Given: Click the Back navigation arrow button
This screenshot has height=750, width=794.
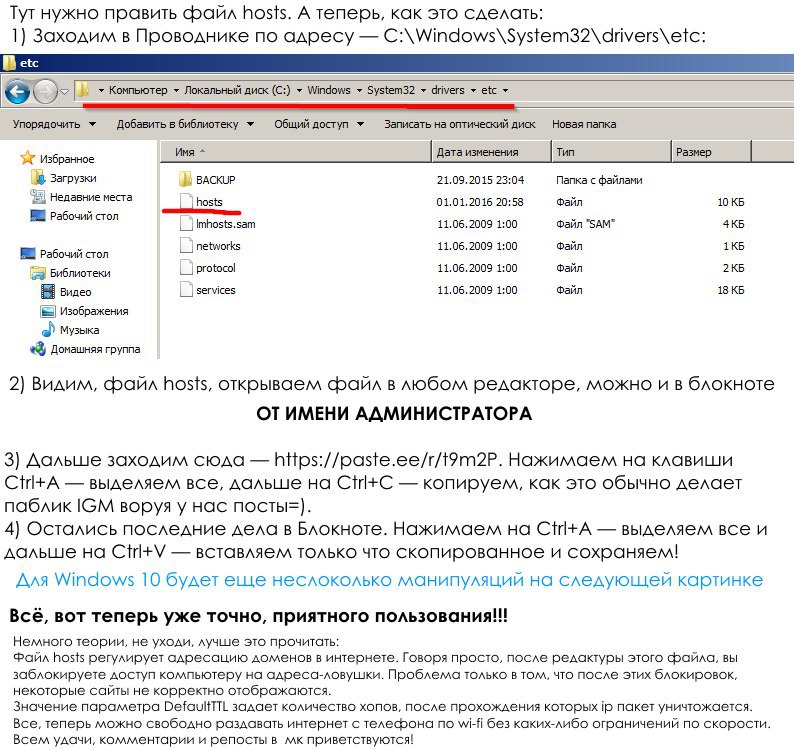Looking at the screenshot, I should click(x=17, y=91).
